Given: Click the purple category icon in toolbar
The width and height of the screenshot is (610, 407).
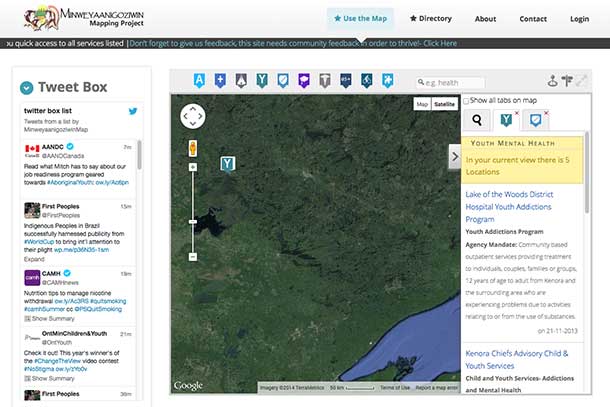Looking at the screenshot, I should 304,80.
